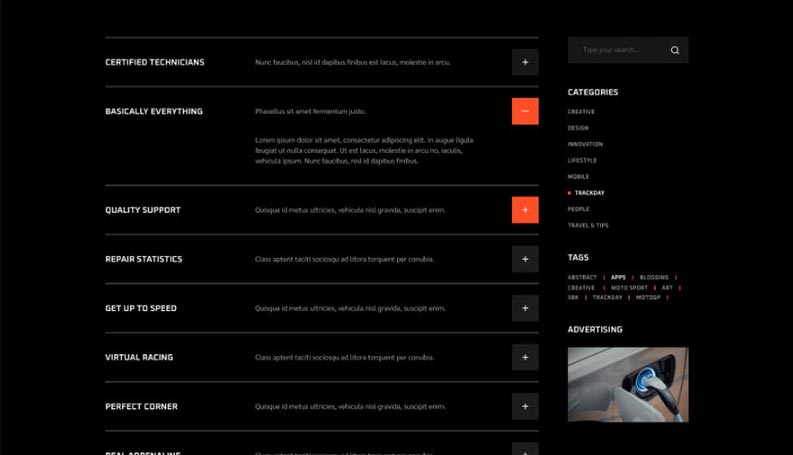Click the Blogging tag
Image resolution: width=793 pixels, height=455 pixels.
click(x=654, y=277)
